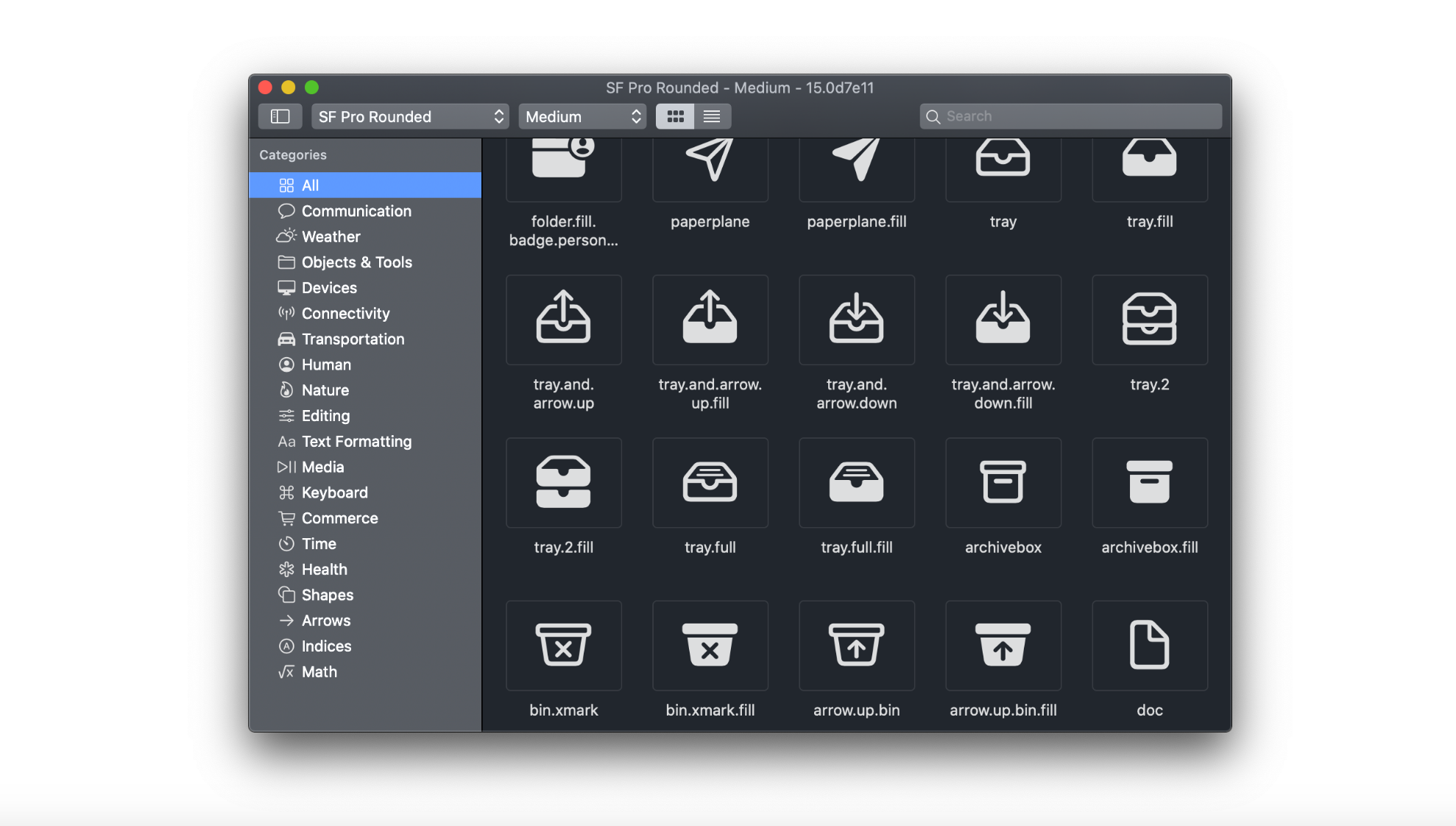
Task: Select the Transportation category
Action: tap(365, 339)
